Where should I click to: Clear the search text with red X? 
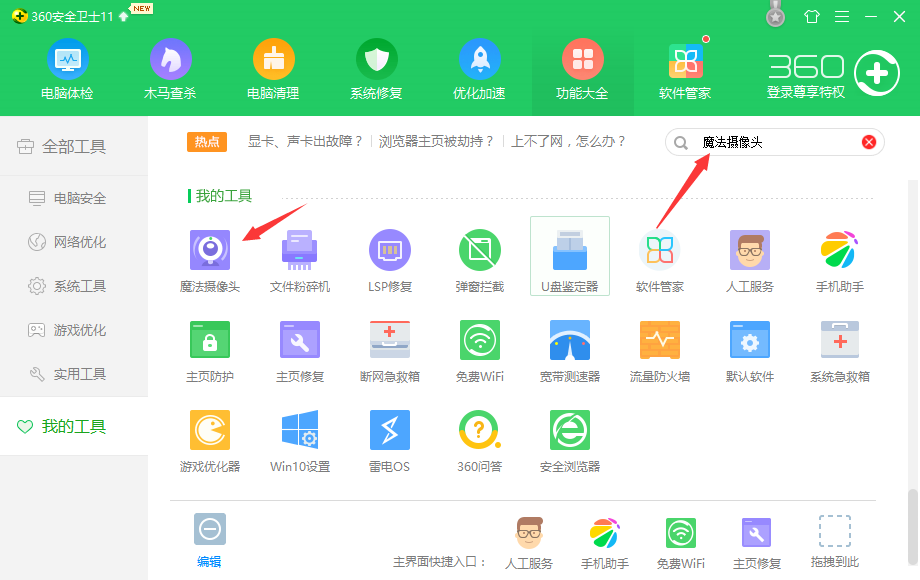click(x=869, y=142)
